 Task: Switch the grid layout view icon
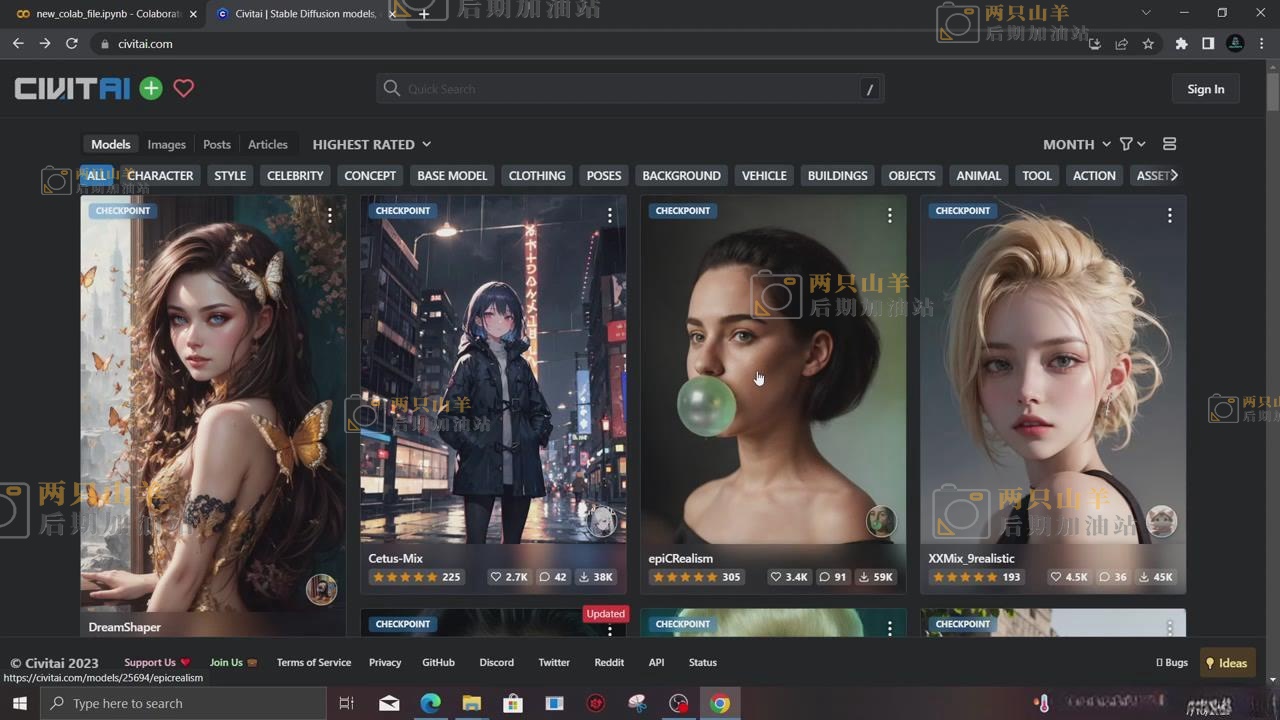[1169, 144]
